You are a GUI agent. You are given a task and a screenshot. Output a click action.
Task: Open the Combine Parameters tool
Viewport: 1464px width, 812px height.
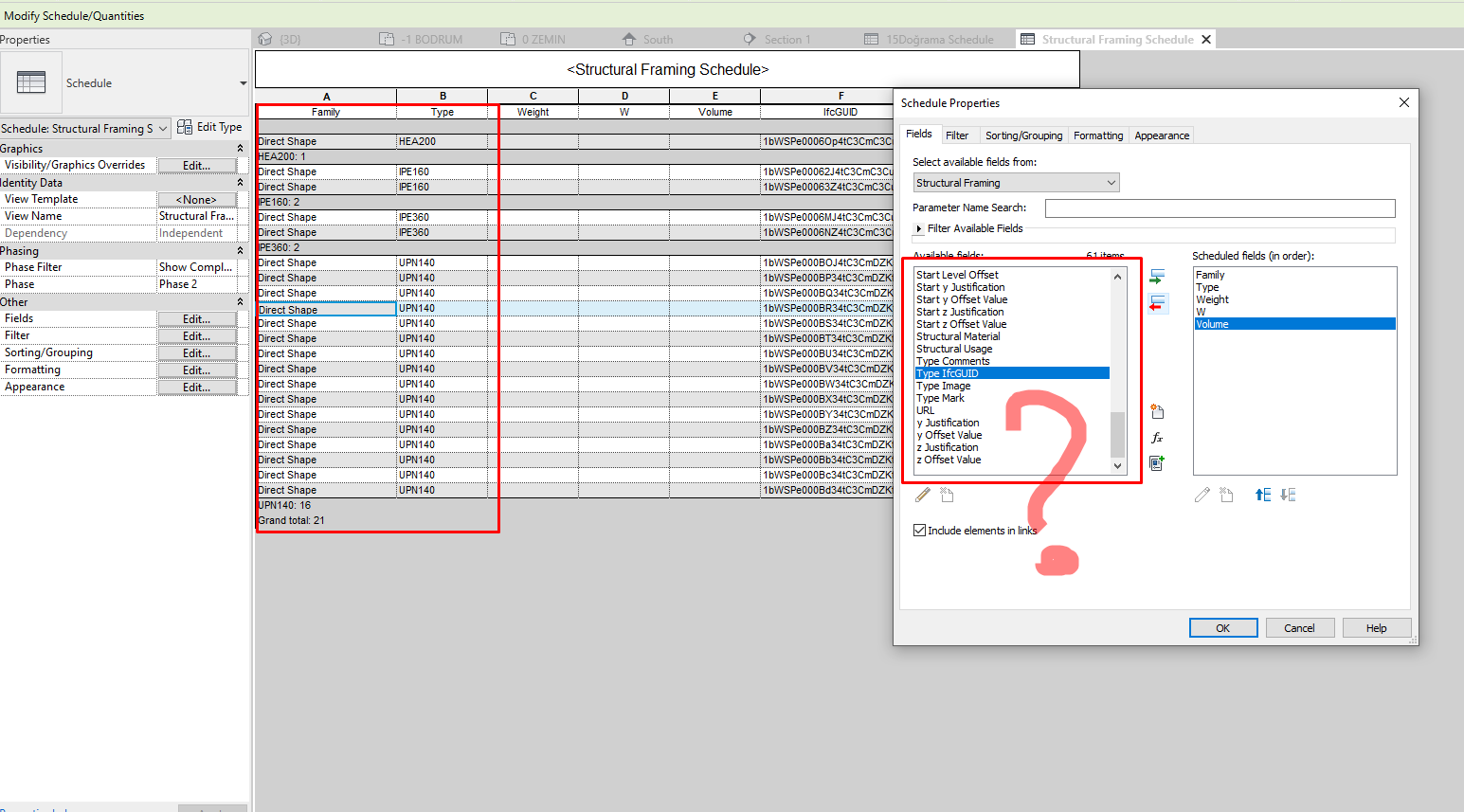click(x=1156, y=462)
